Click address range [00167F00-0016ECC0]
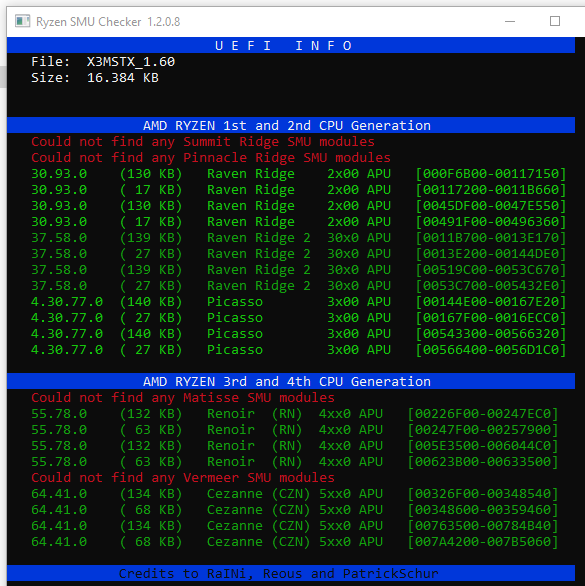 [x=491, y=318]
